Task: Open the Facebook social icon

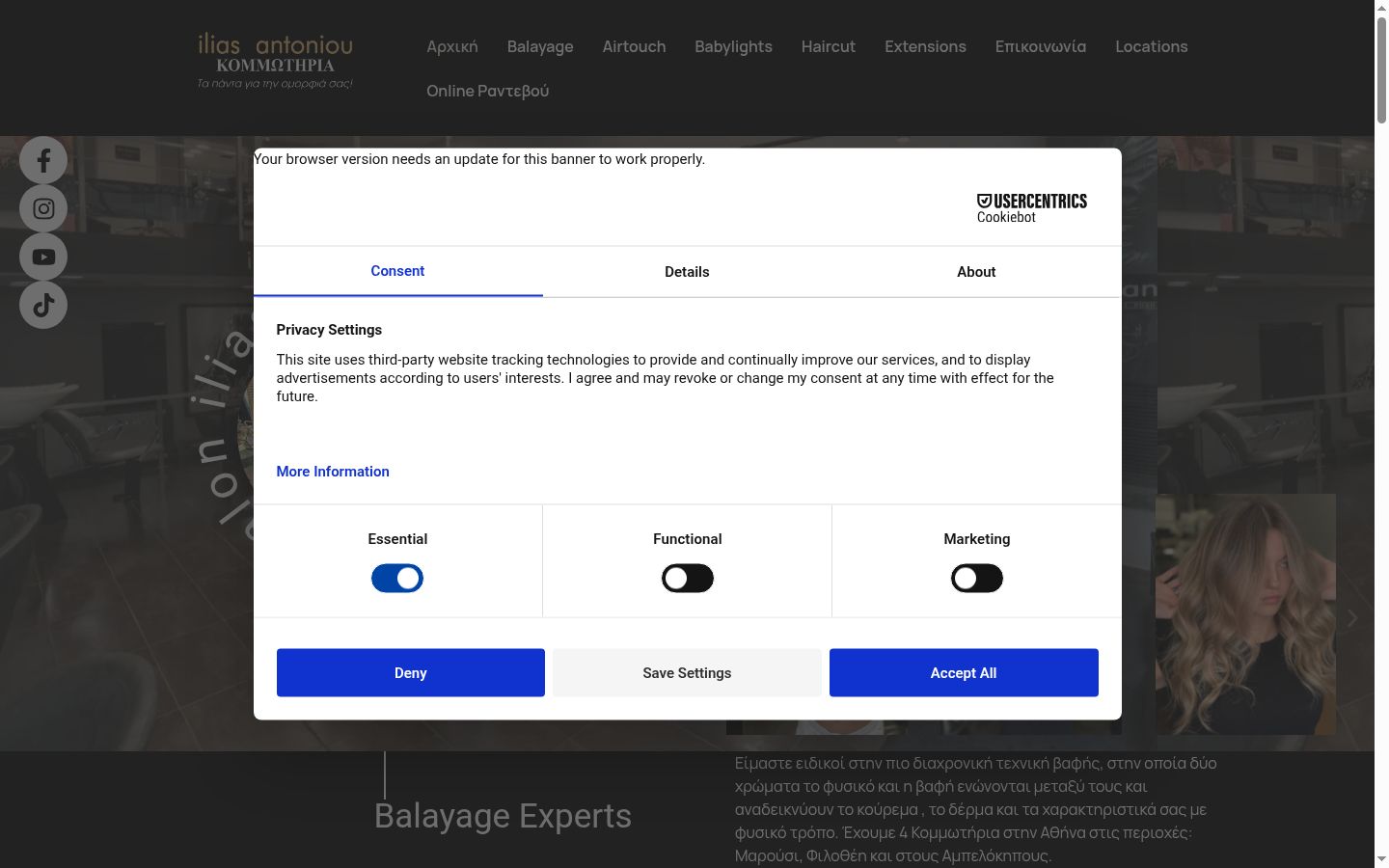Action: (x=43, y=160)
